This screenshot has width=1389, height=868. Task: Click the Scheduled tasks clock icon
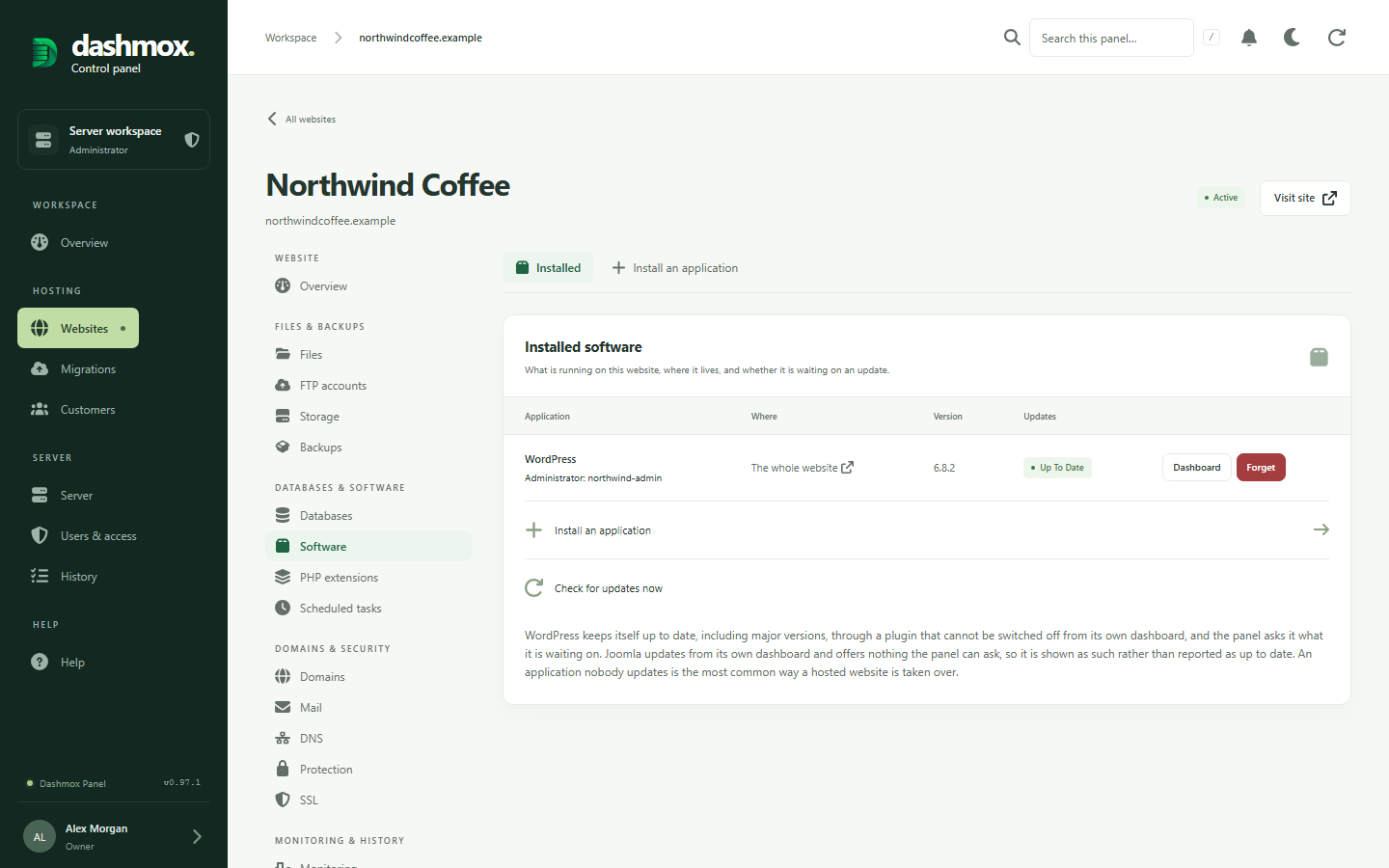pyautogui.click(x=283, y=608)
